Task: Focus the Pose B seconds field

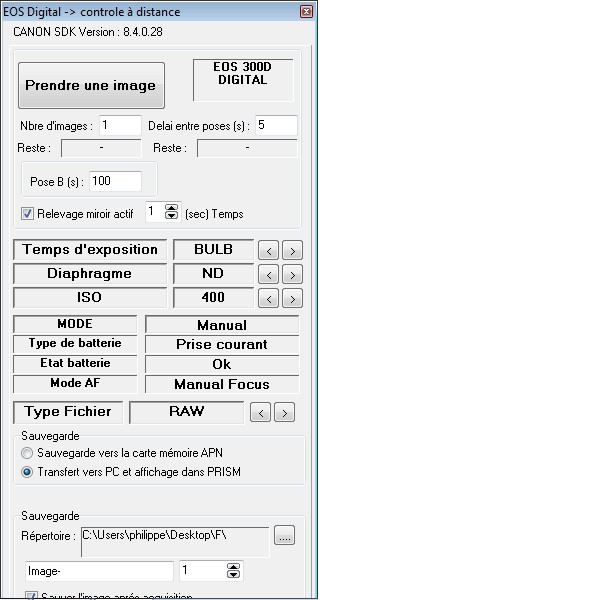Action: click(x=115, y=181)
